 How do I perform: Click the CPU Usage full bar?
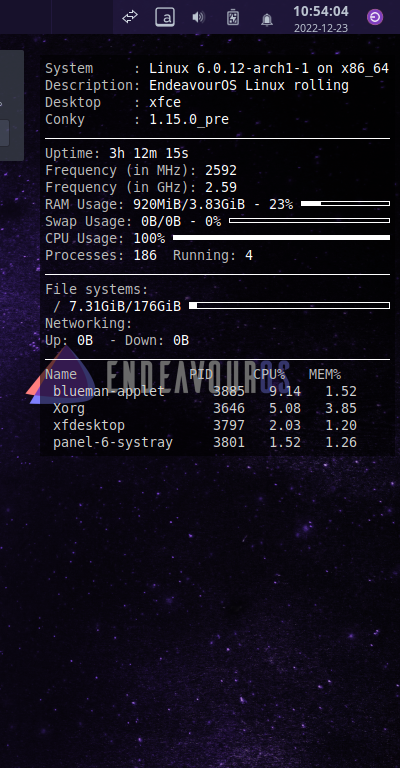[x=282, y=238]
